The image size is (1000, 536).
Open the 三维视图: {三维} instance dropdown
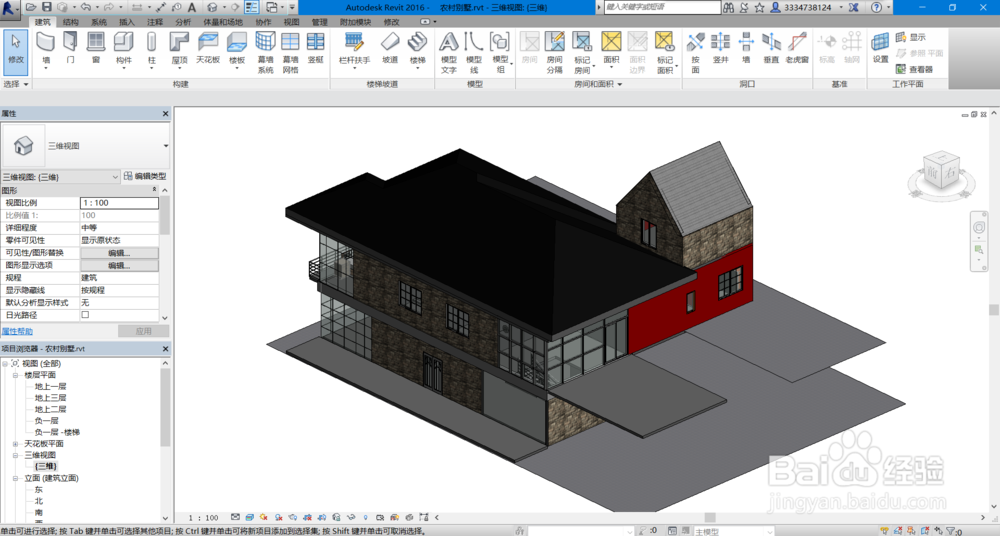click(x=115, y=177)
